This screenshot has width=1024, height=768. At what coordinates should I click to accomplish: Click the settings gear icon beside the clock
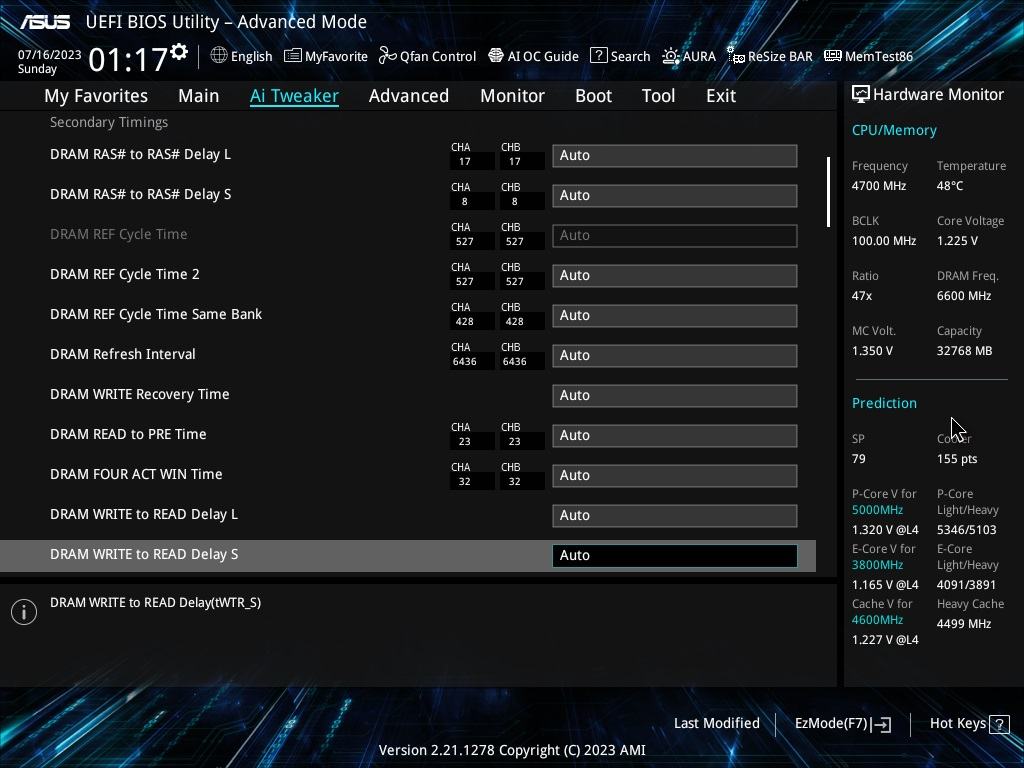pos(179,52)
